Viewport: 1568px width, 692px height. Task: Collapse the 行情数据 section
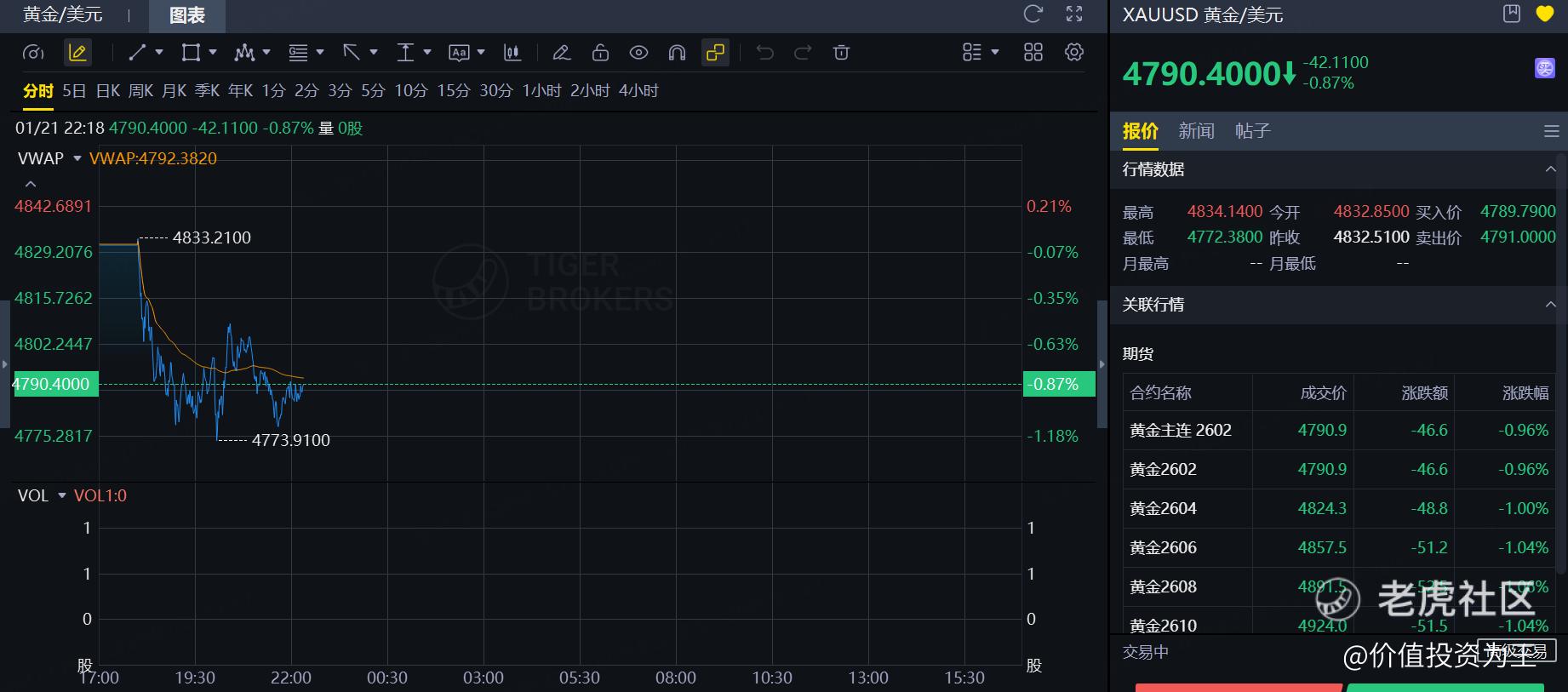1550,169
